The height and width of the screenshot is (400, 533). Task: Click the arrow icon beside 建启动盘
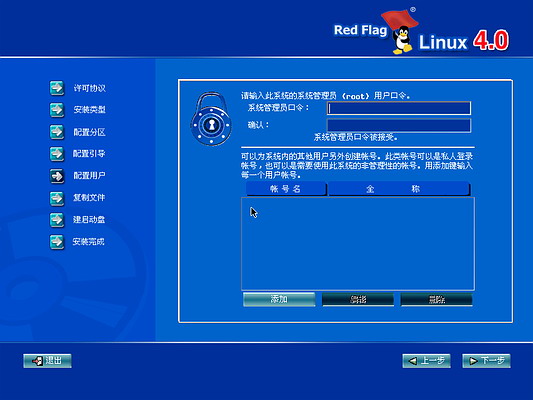pos(57,220)
